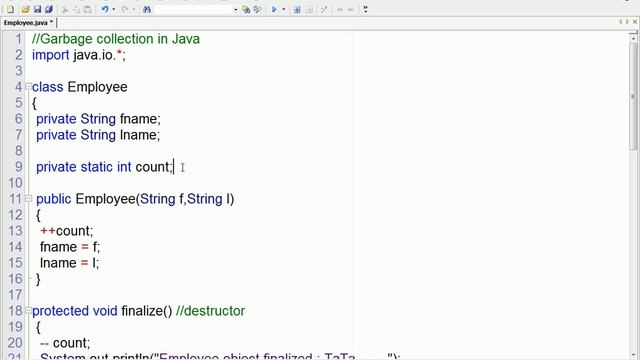Image resolution: width=640 pixels, height=360 pixels.
Task: Click 'protected void finalize()' text
Action: 102,311
